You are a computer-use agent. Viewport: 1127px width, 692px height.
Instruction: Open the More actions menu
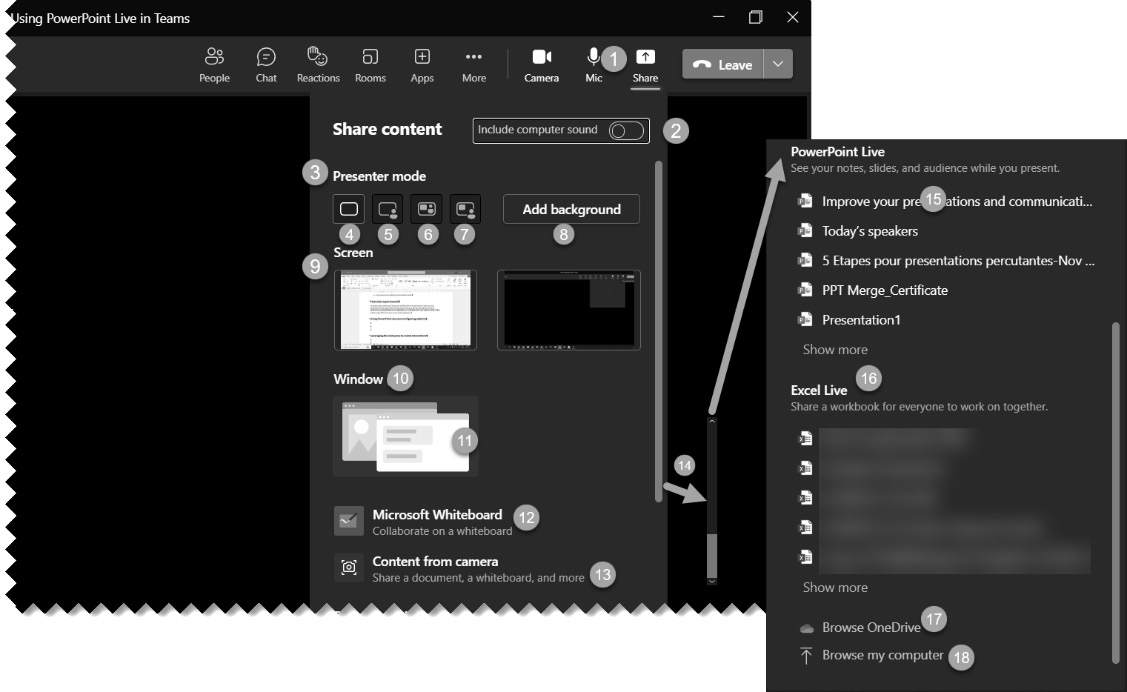tap(474, 65)
